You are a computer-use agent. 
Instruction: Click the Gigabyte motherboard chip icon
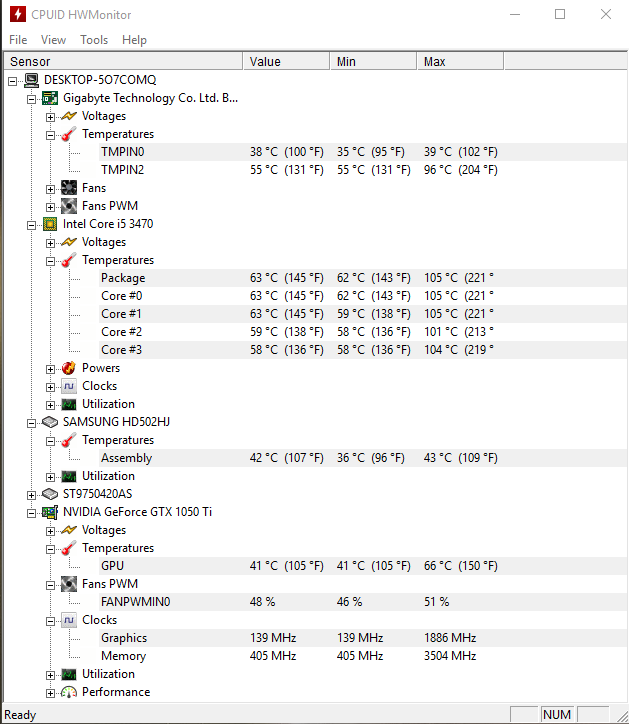click(50, 98)
